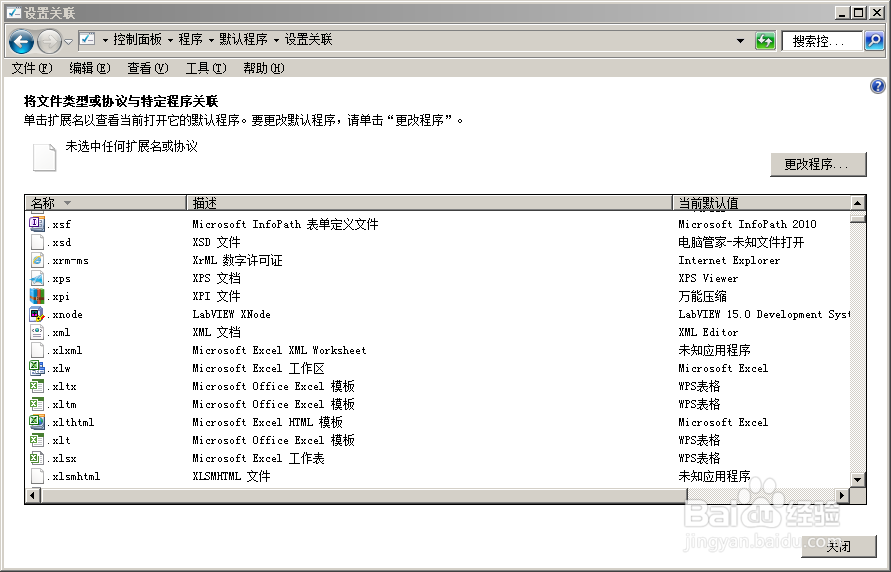
Task: Select the .xltm template icon
Action: (37, 404)
